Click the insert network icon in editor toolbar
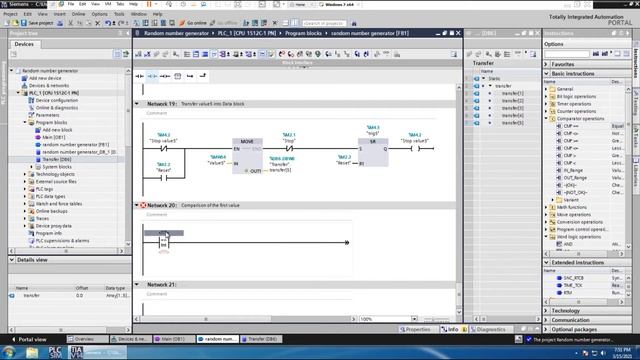 (139, 54)
